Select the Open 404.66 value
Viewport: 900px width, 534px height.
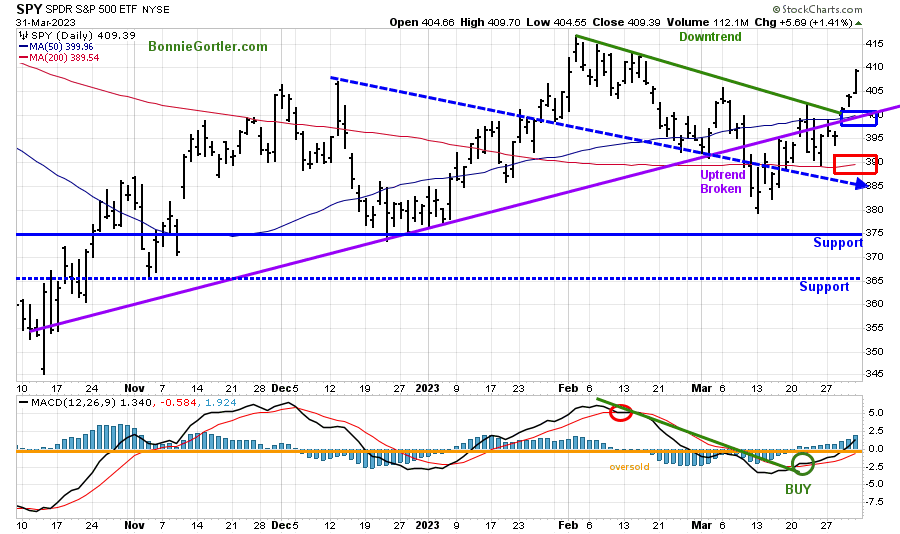(422, 22)
